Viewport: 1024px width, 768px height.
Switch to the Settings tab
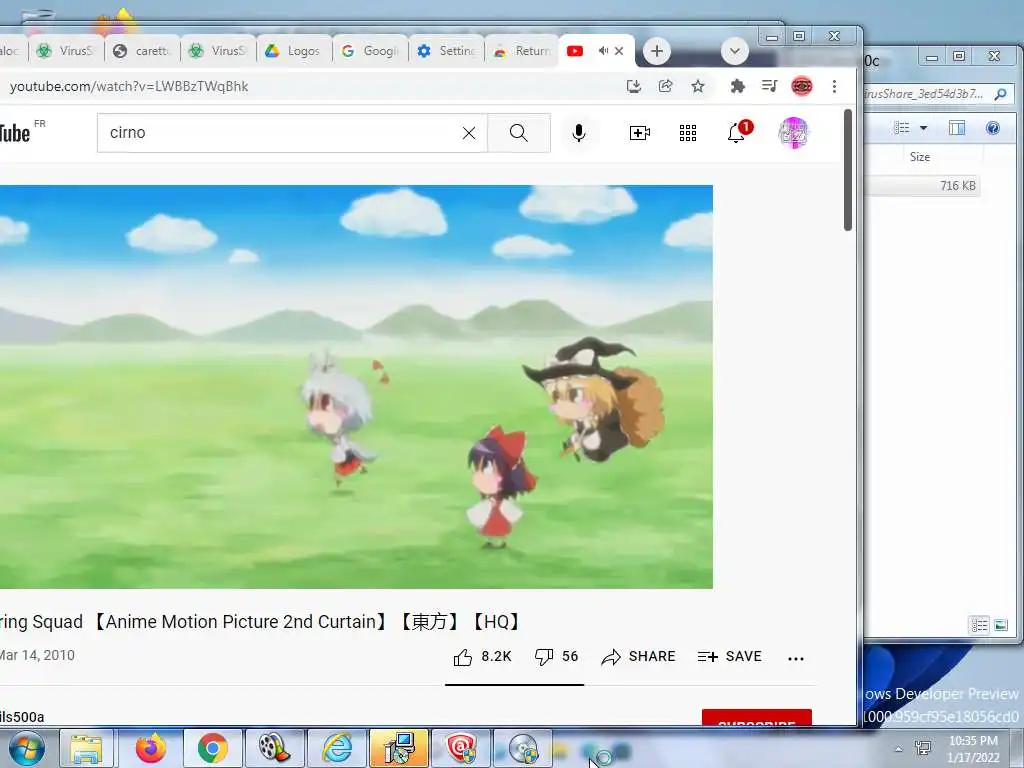(x=447, y=50)
